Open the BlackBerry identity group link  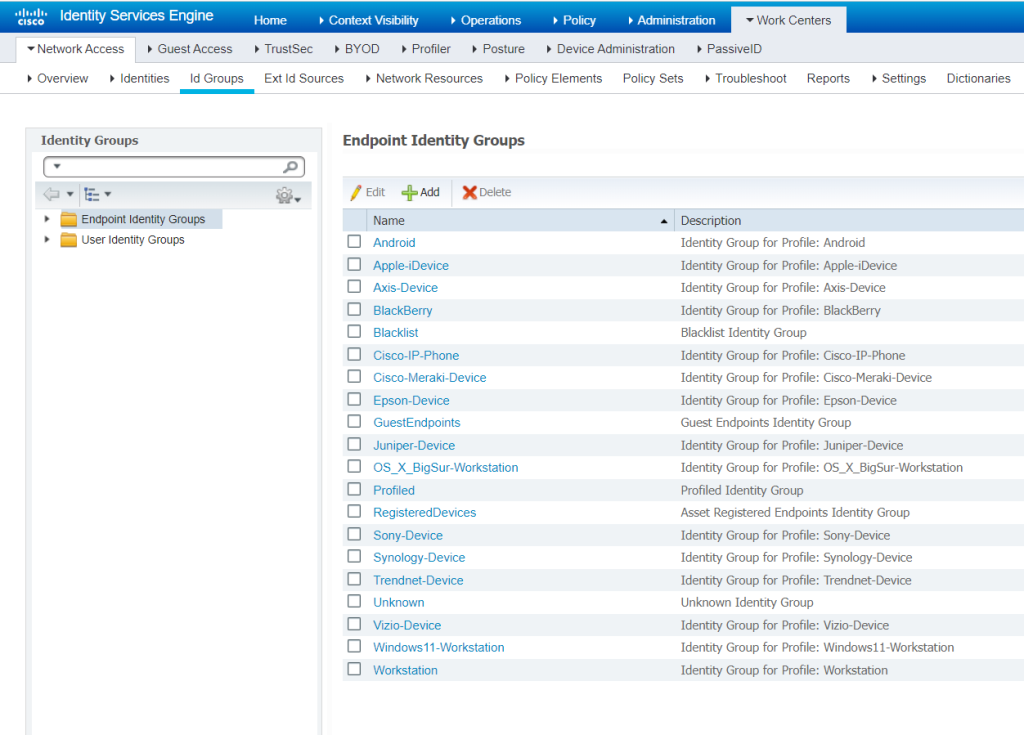click(402, 310)
